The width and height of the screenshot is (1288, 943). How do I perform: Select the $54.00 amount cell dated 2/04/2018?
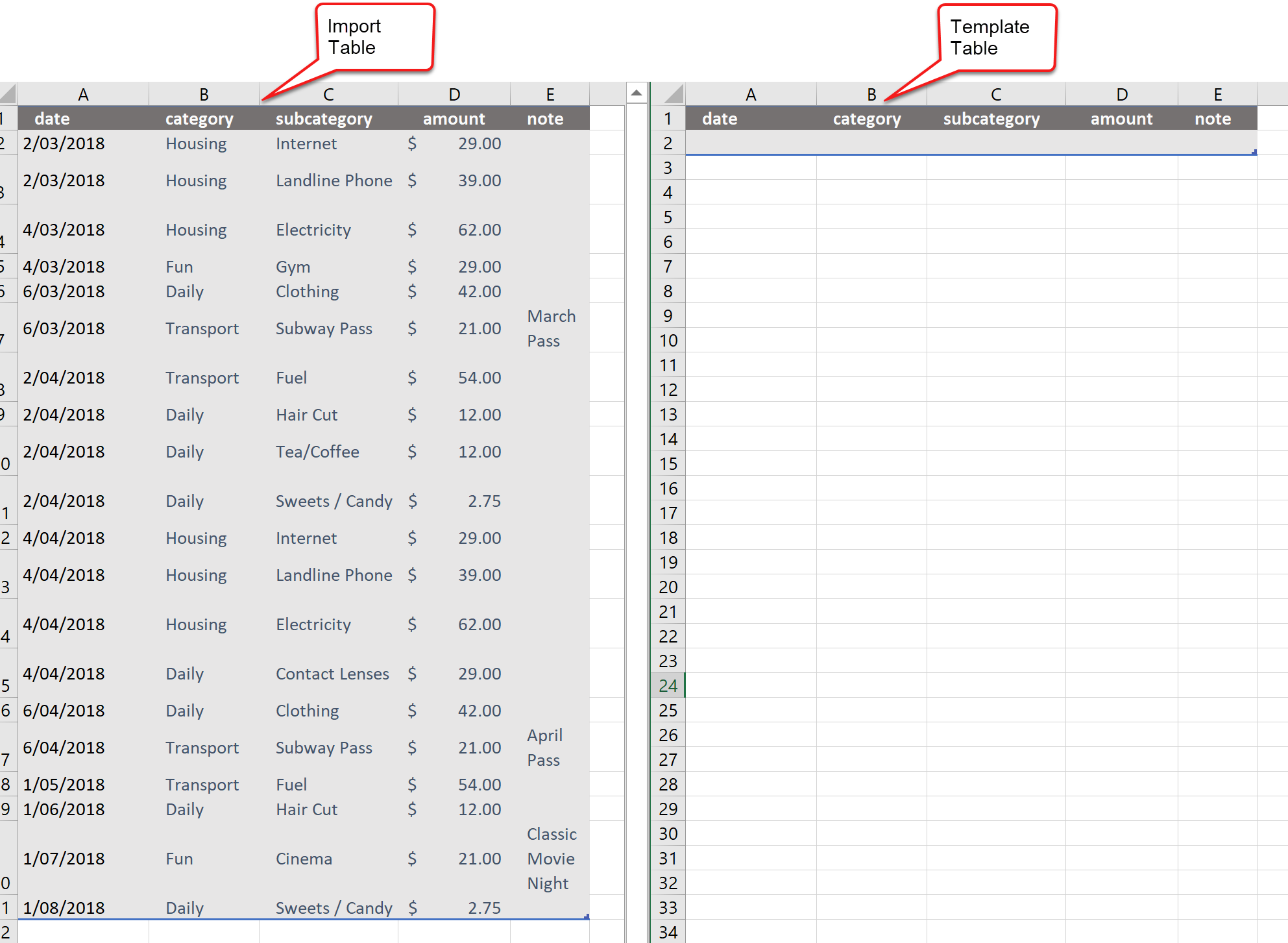(454, 377)
